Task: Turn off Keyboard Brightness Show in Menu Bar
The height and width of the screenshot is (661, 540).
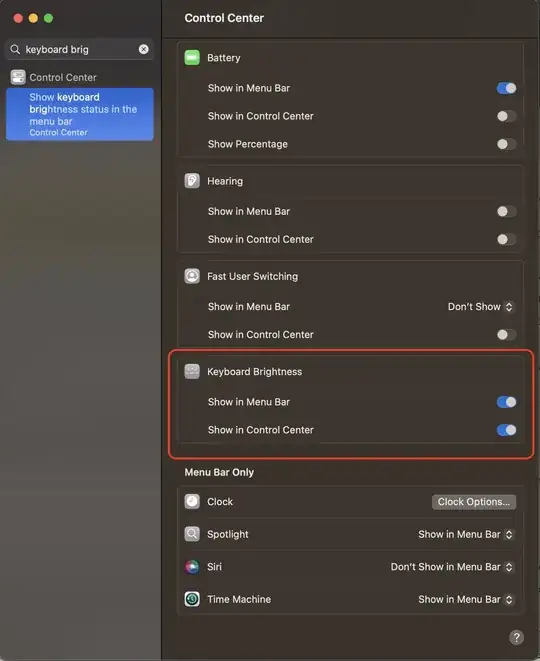Action: point(506,402)
